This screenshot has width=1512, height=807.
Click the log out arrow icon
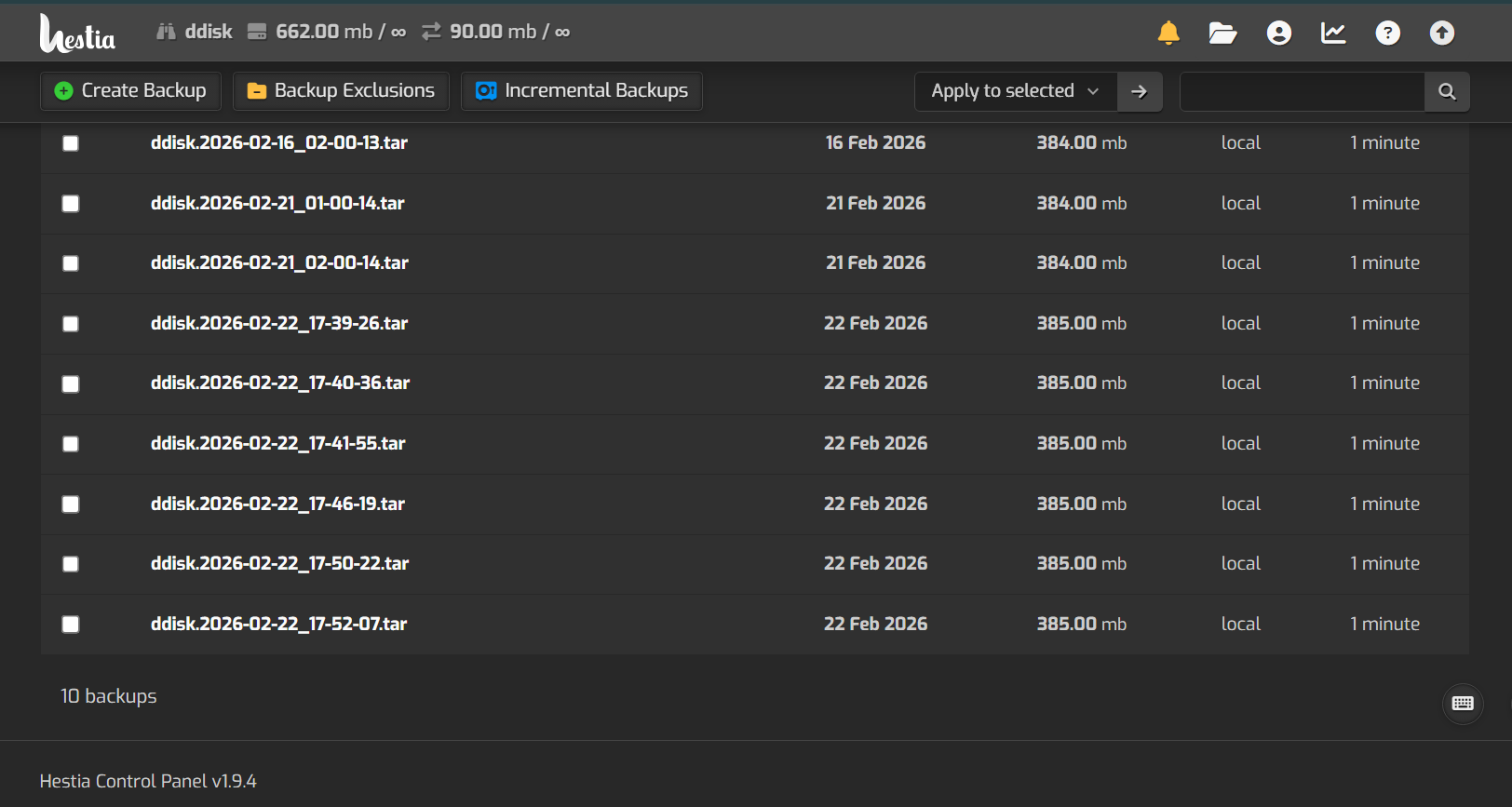(x=1441, y=34)
